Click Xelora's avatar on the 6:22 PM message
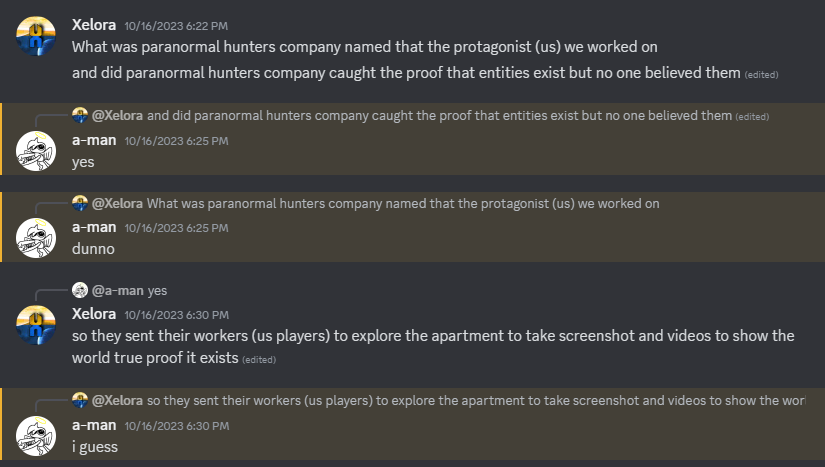 click(x=36, y=37)
